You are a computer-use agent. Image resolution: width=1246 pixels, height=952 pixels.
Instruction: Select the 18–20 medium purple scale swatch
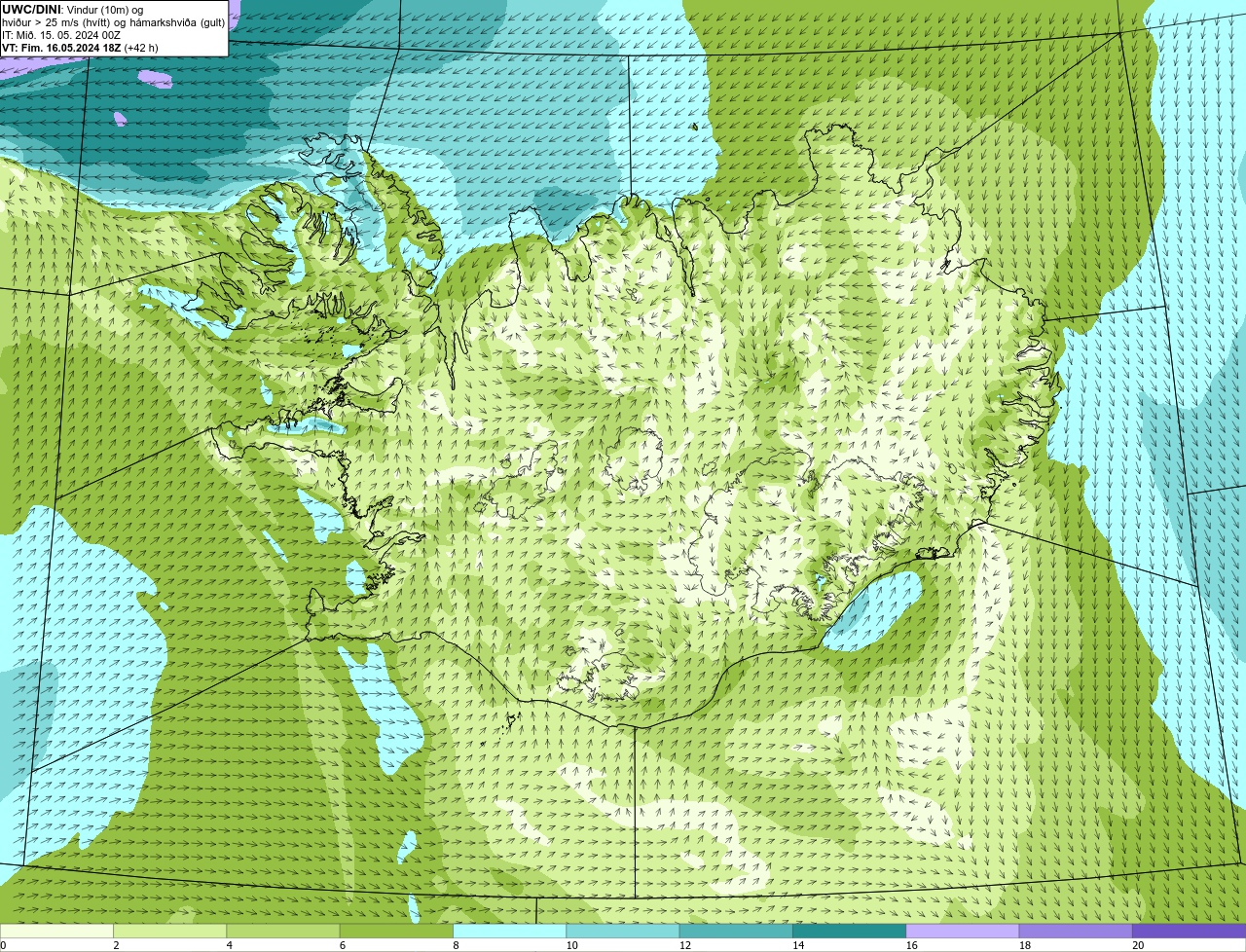[1076, 931]
